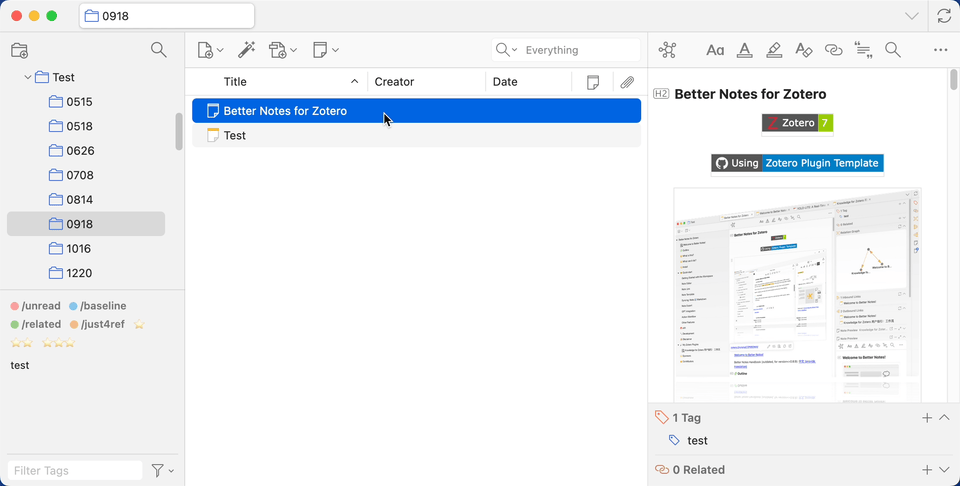Click the Better Notes screenshot image

tap(797, 294)
